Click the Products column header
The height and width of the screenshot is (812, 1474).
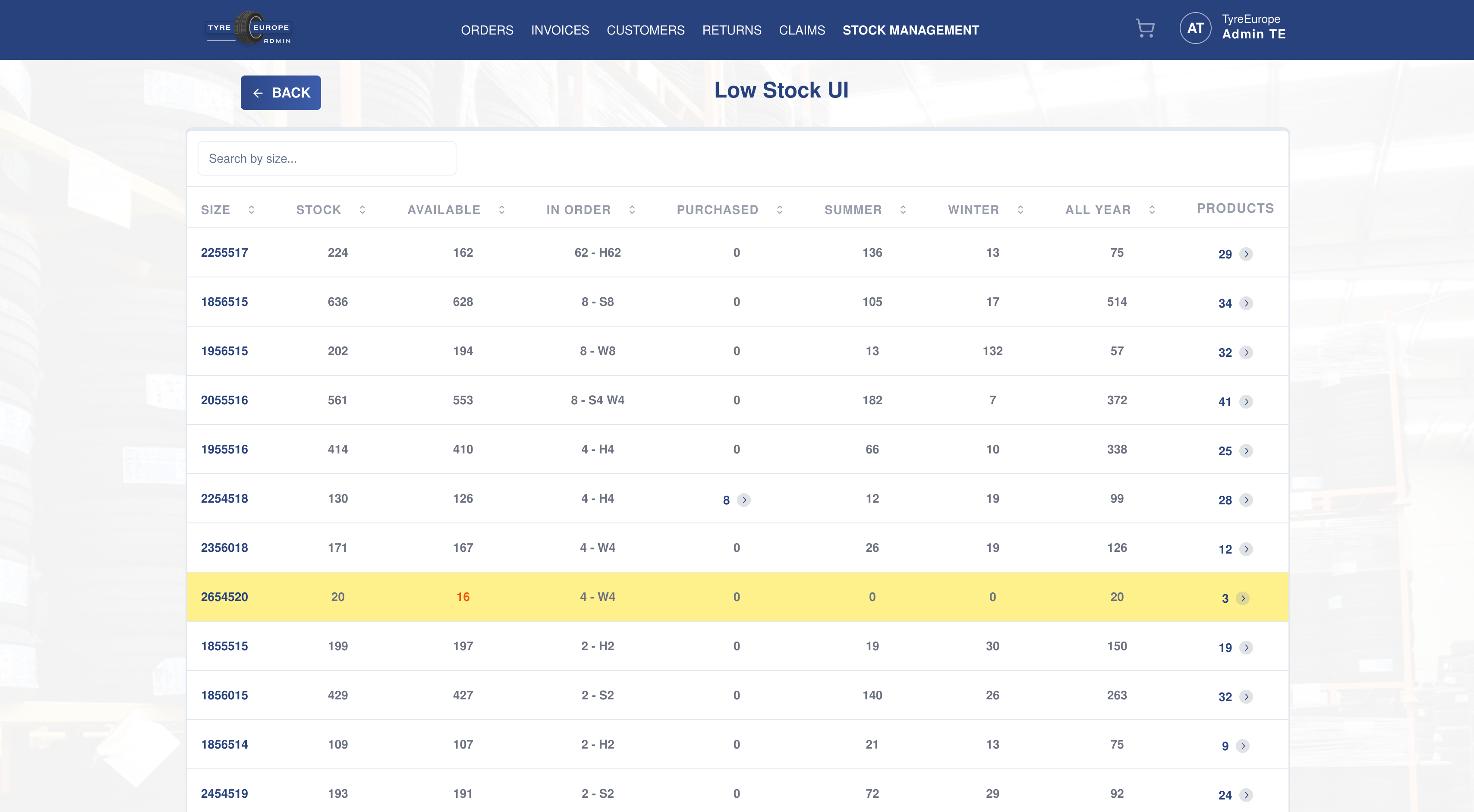(x=1235, y=208)
